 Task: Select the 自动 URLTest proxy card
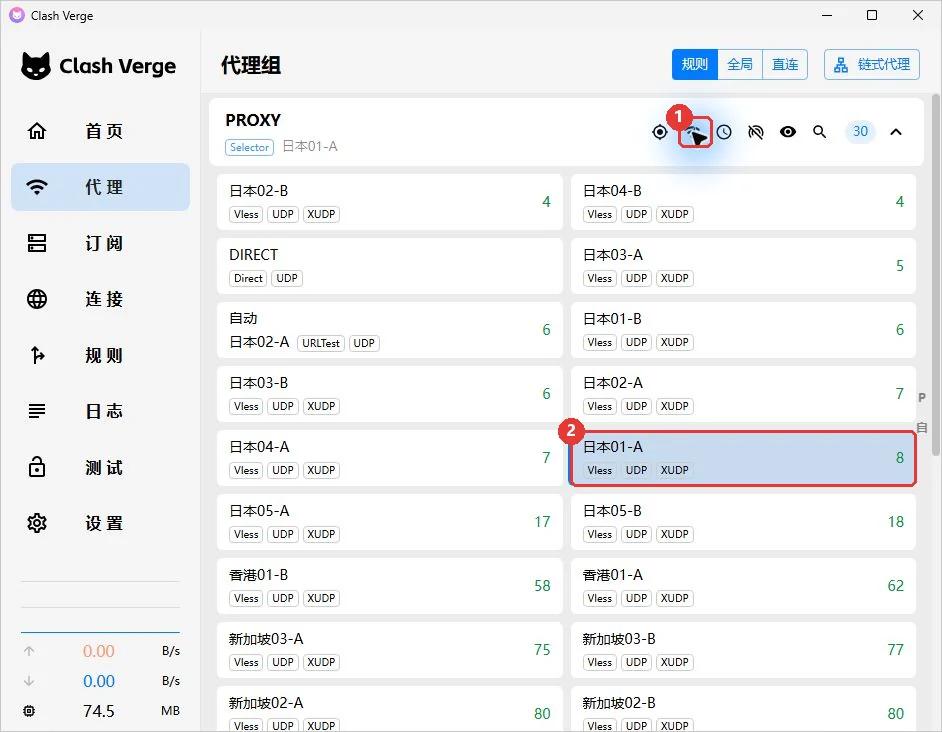coord(389,330)
